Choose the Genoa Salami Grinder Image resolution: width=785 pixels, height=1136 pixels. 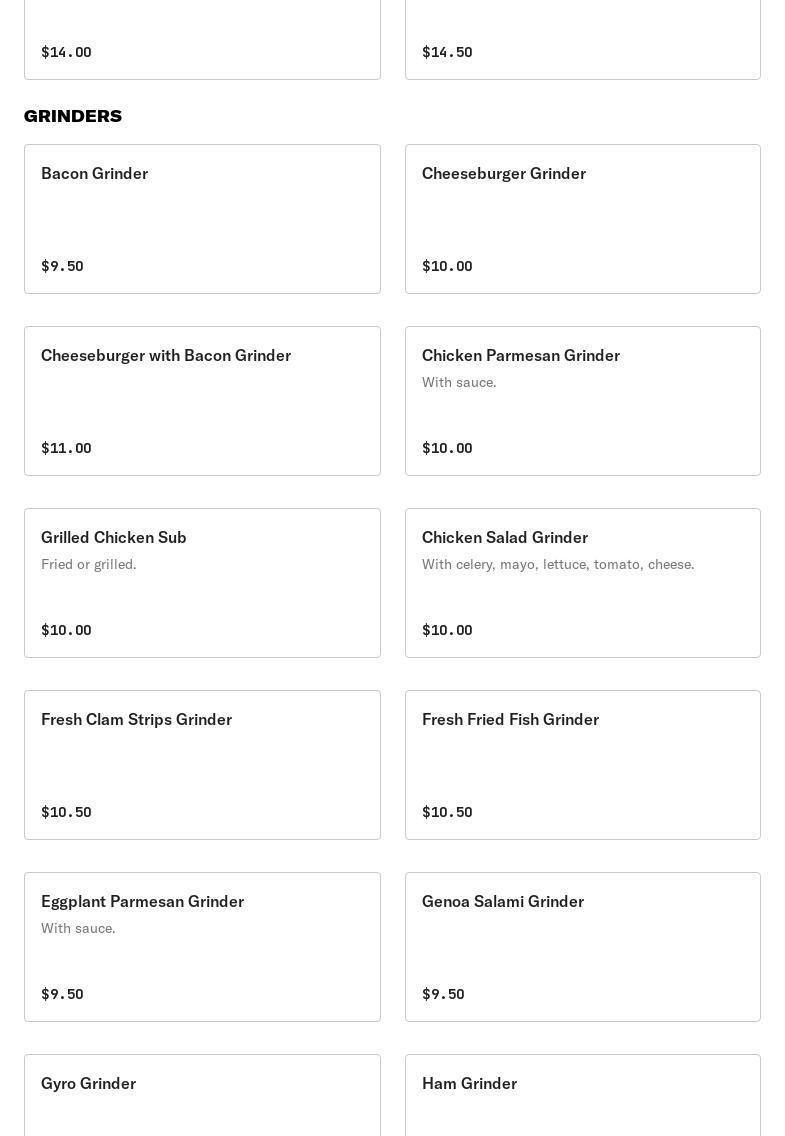(582, 946)
